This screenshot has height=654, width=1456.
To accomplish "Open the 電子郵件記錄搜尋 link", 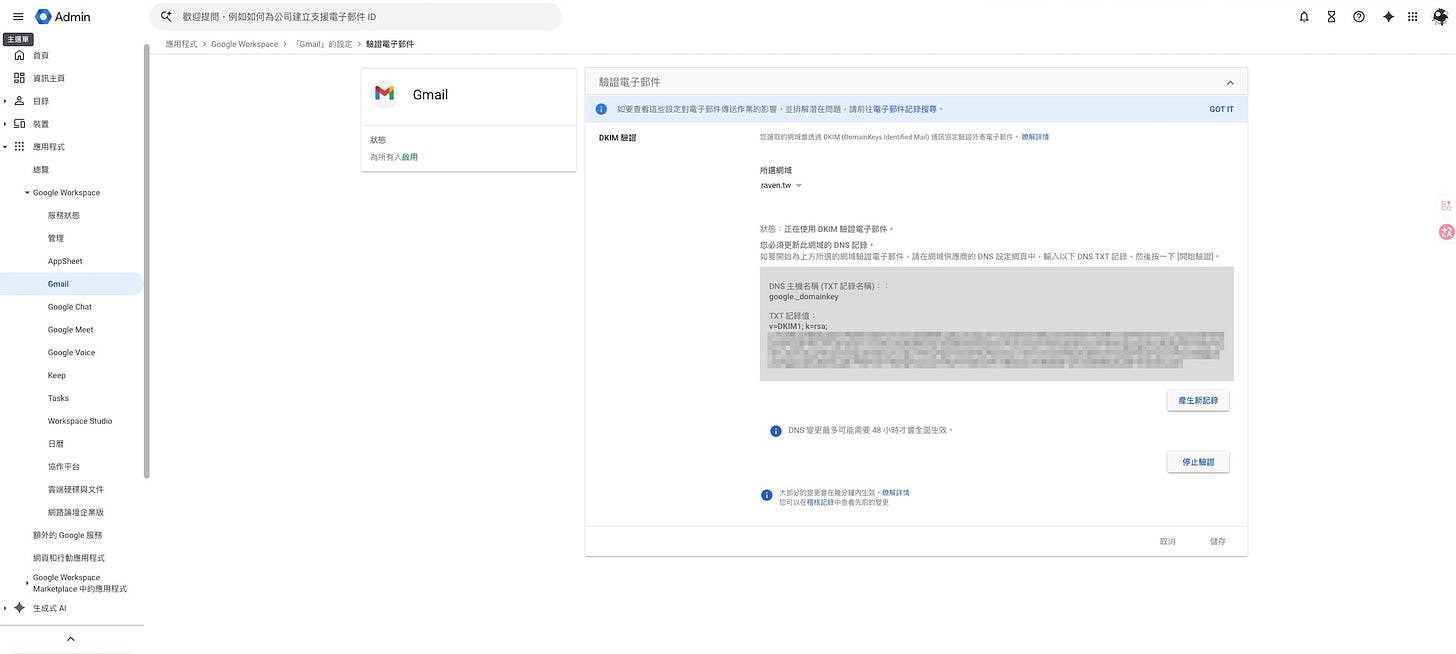I will click(906, 109).
